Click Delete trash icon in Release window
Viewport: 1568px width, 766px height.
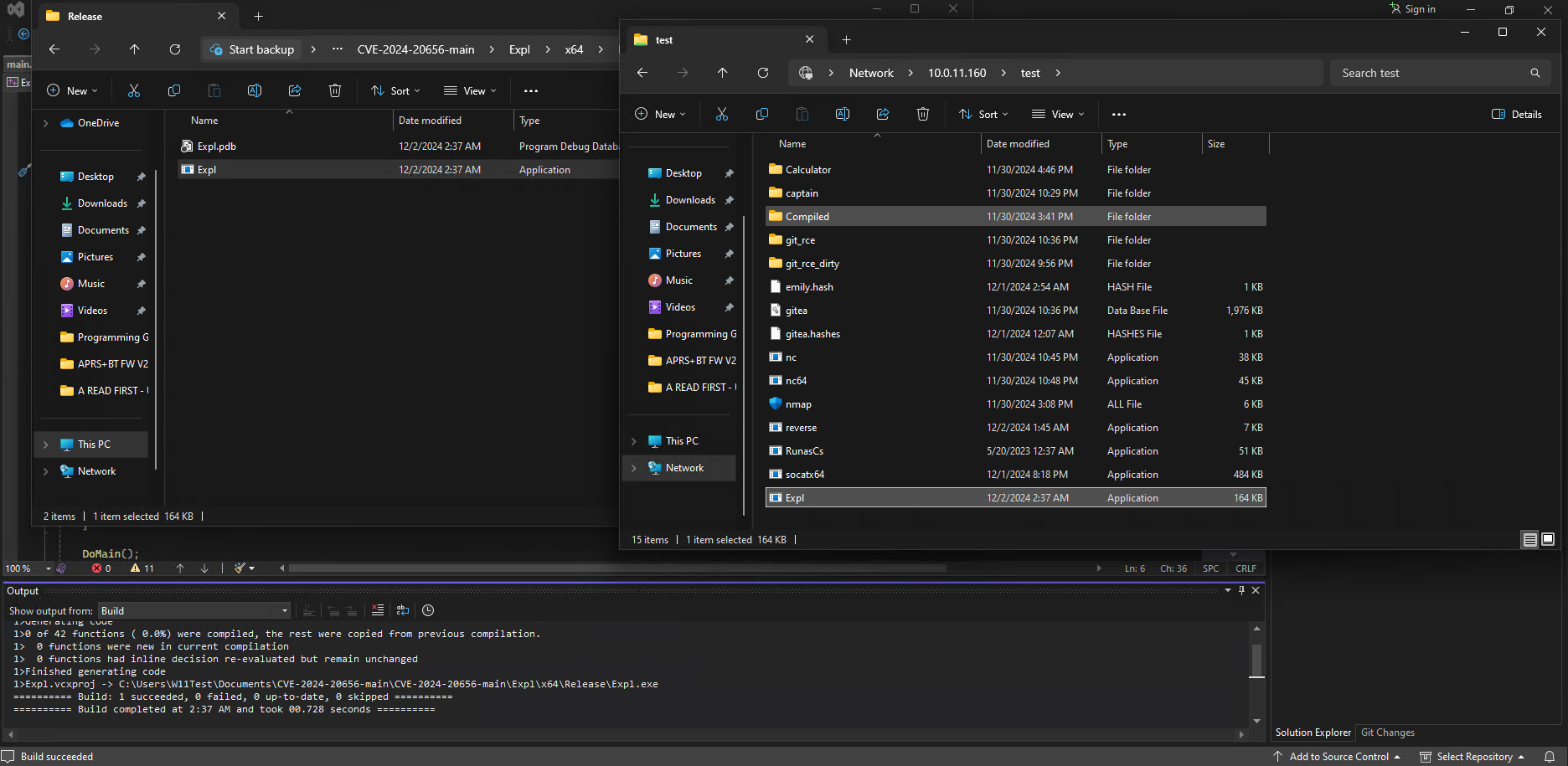(x=335, y=90)
